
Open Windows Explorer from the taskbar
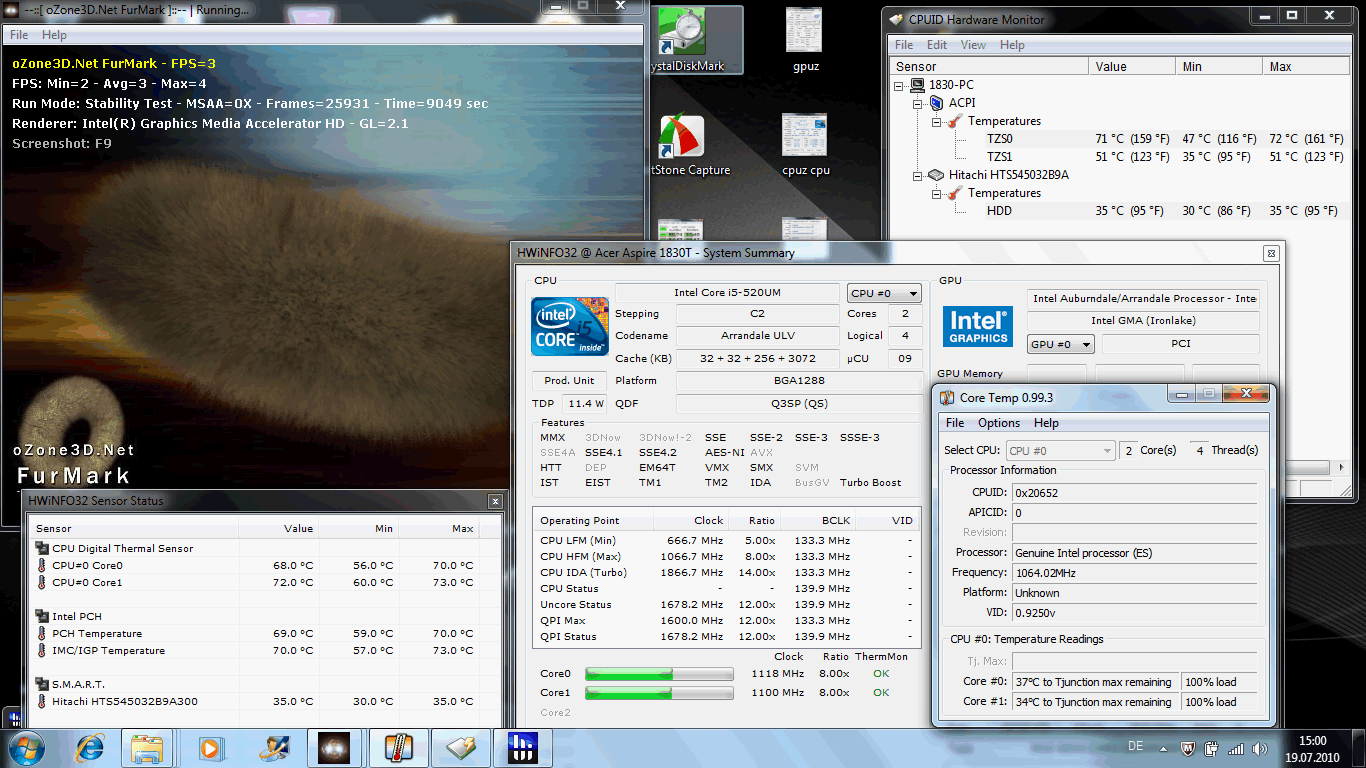coord(146,748)
